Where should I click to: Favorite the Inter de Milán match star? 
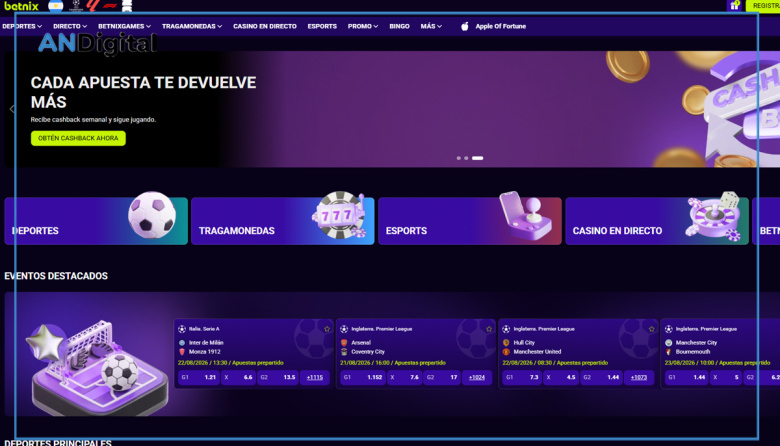(x=327, y=329)
